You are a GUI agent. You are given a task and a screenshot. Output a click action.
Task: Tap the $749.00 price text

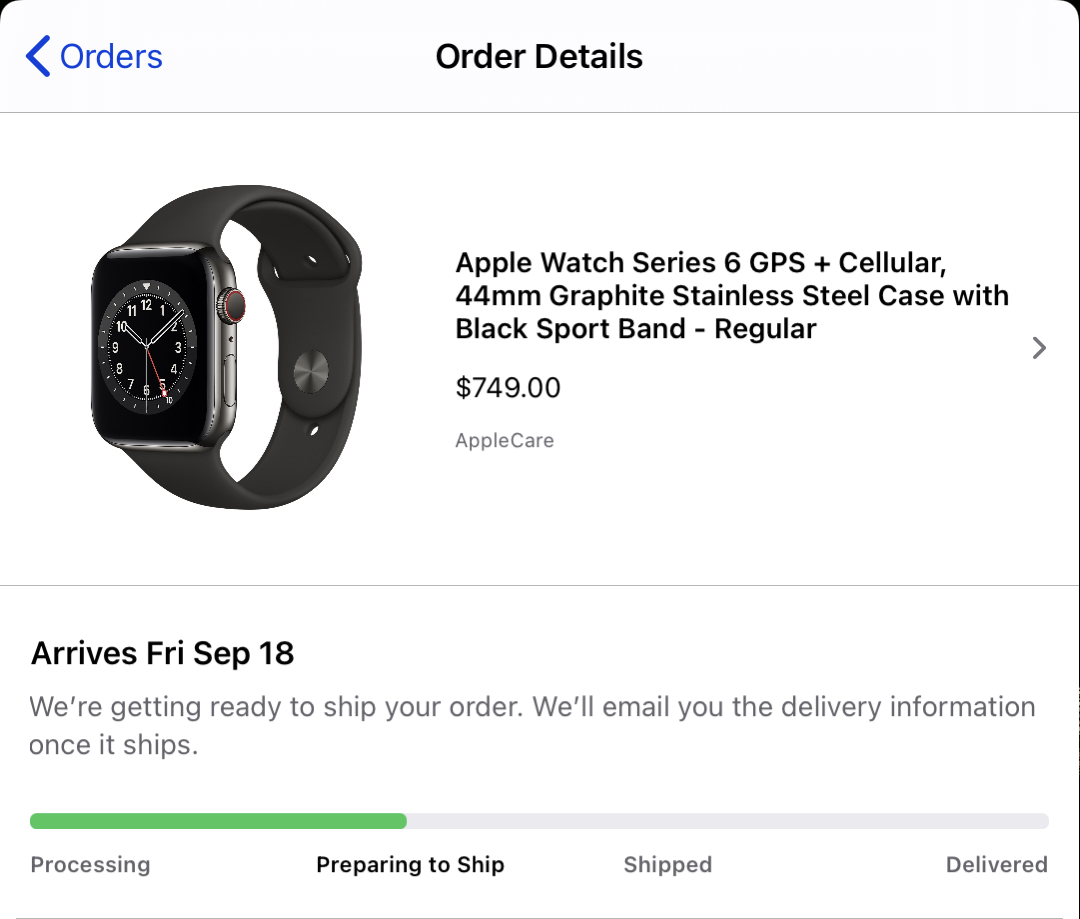[x=508, y=387]
